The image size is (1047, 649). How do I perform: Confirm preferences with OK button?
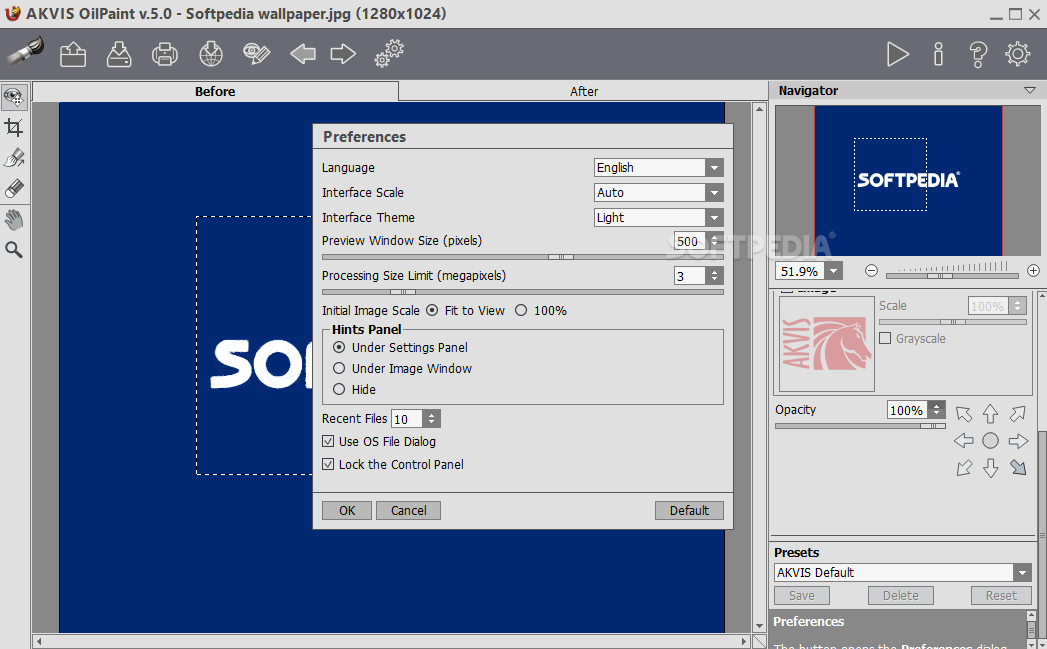click(347, 510)
